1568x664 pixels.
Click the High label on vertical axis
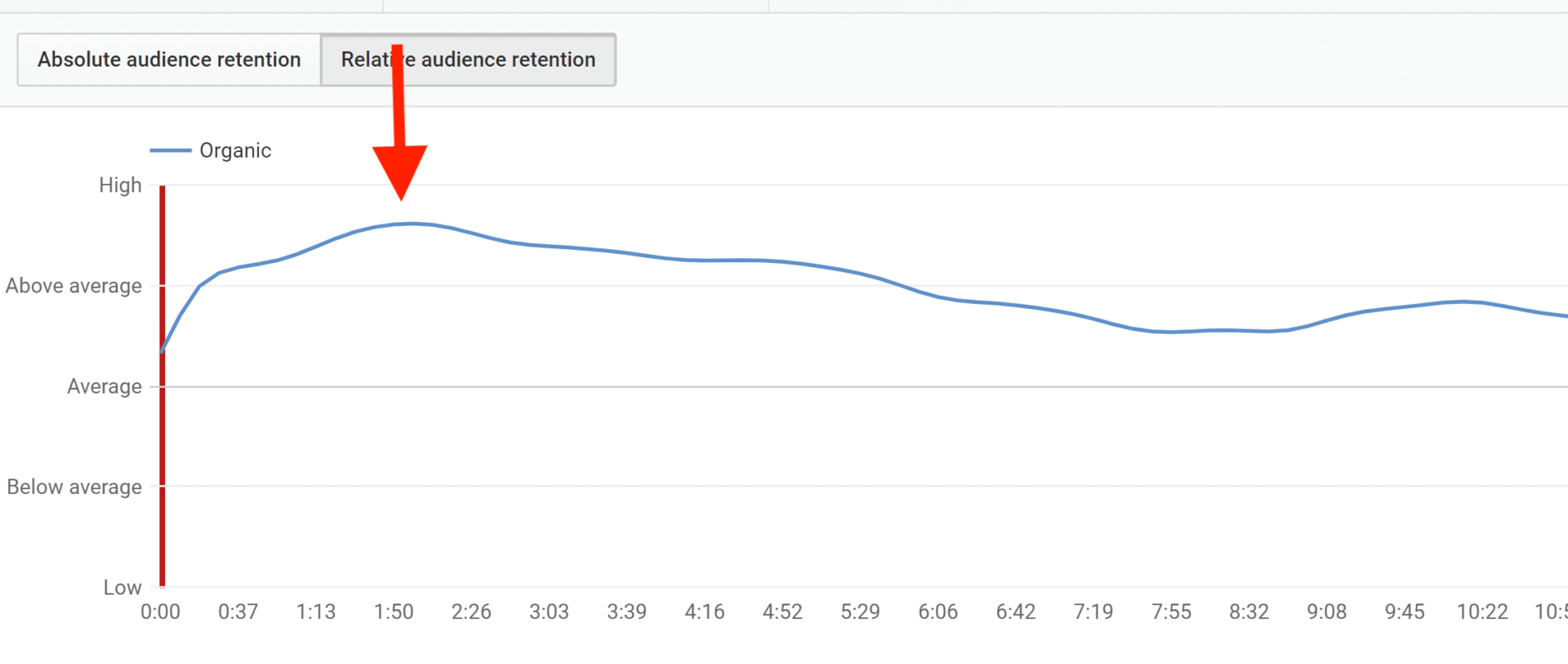(120, 185)
